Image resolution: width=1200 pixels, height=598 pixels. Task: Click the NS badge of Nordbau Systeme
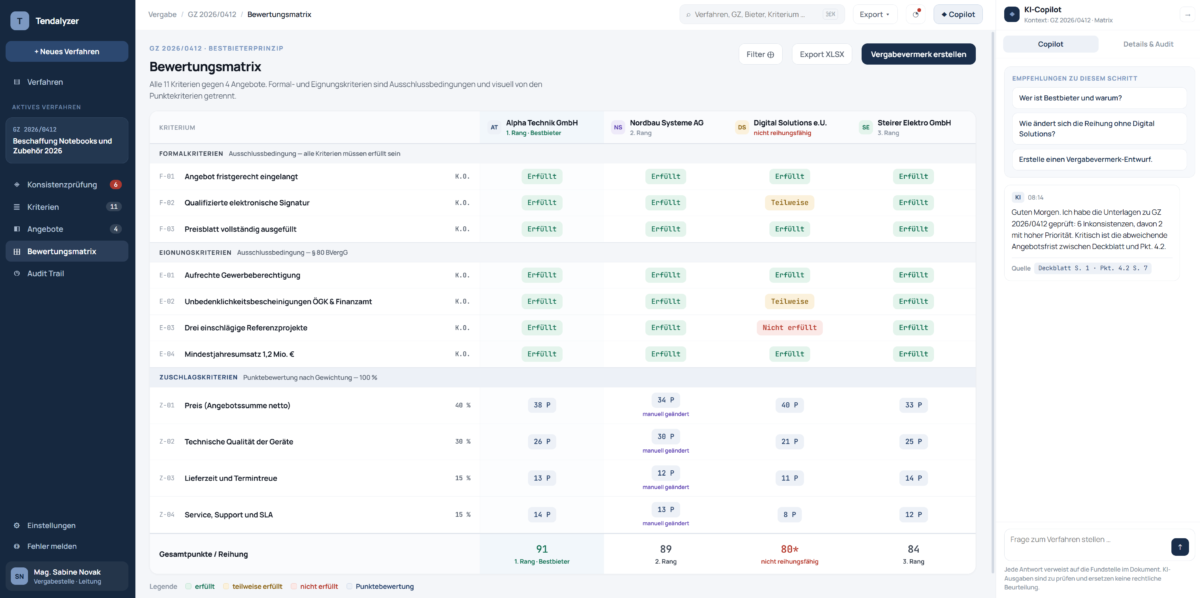tap(618, 127)
